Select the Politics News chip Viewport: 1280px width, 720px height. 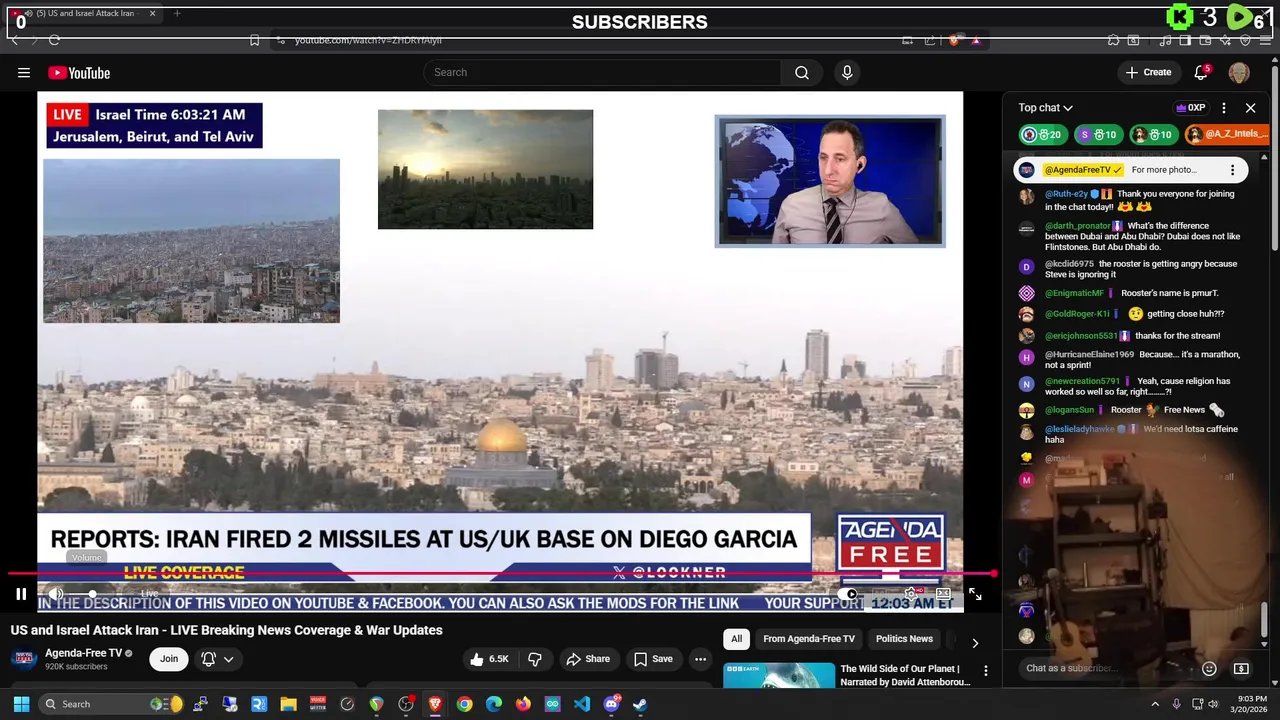(x=904, y=639)
